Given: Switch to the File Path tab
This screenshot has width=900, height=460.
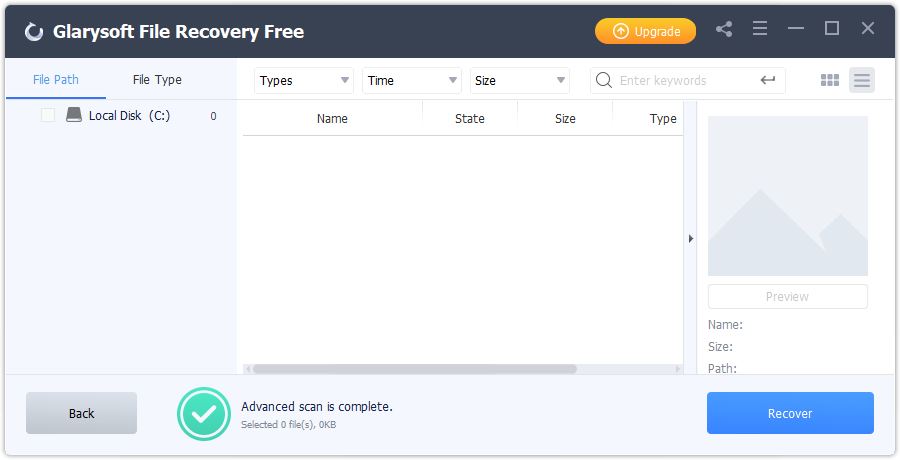Looking at the screenshot, I should (56, 80).
